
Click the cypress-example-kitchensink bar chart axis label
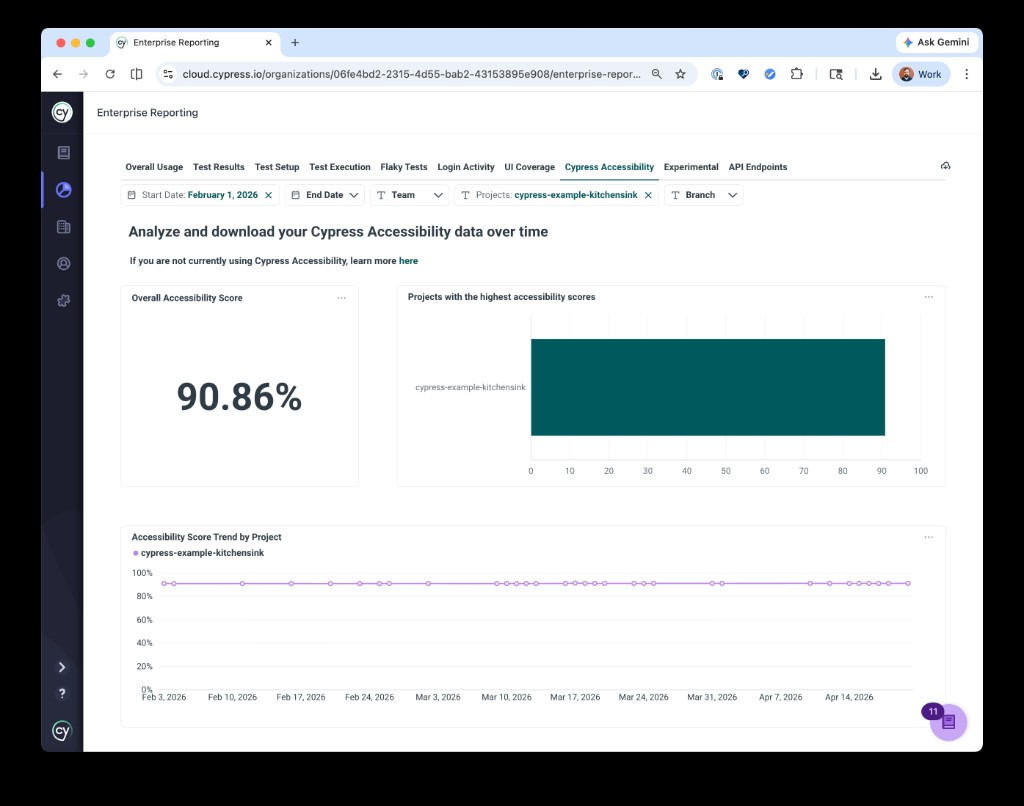coord(470,387)
